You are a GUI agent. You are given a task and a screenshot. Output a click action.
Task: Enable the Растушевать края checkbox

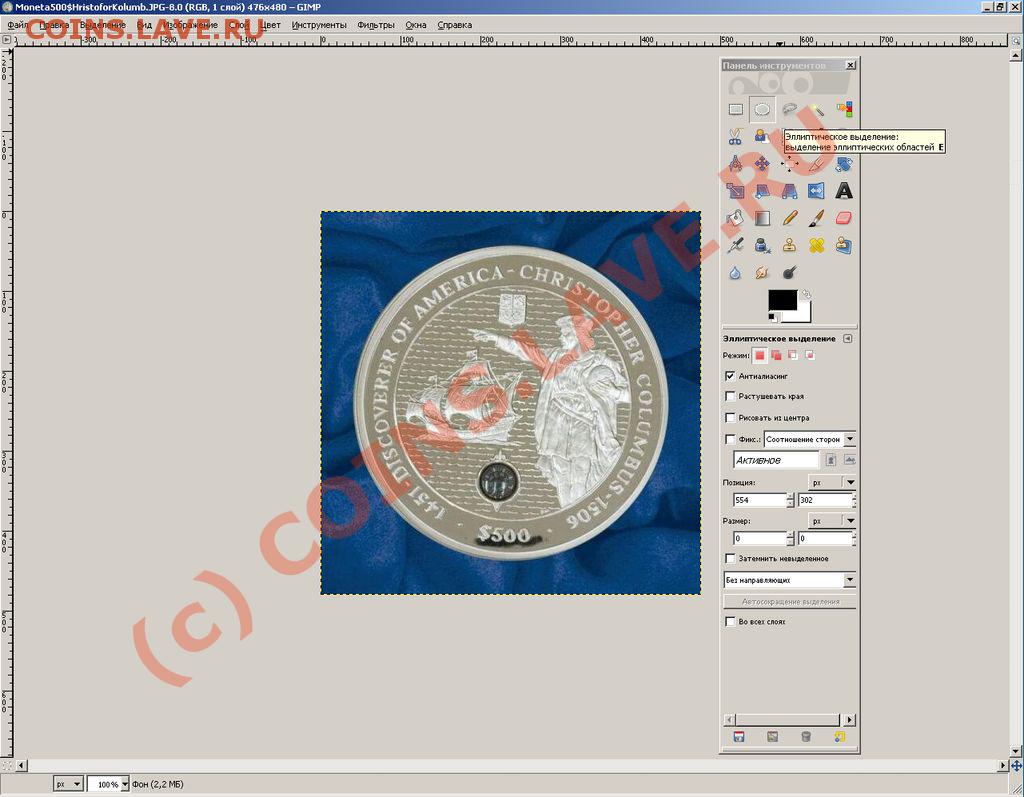tap(730, 396)
